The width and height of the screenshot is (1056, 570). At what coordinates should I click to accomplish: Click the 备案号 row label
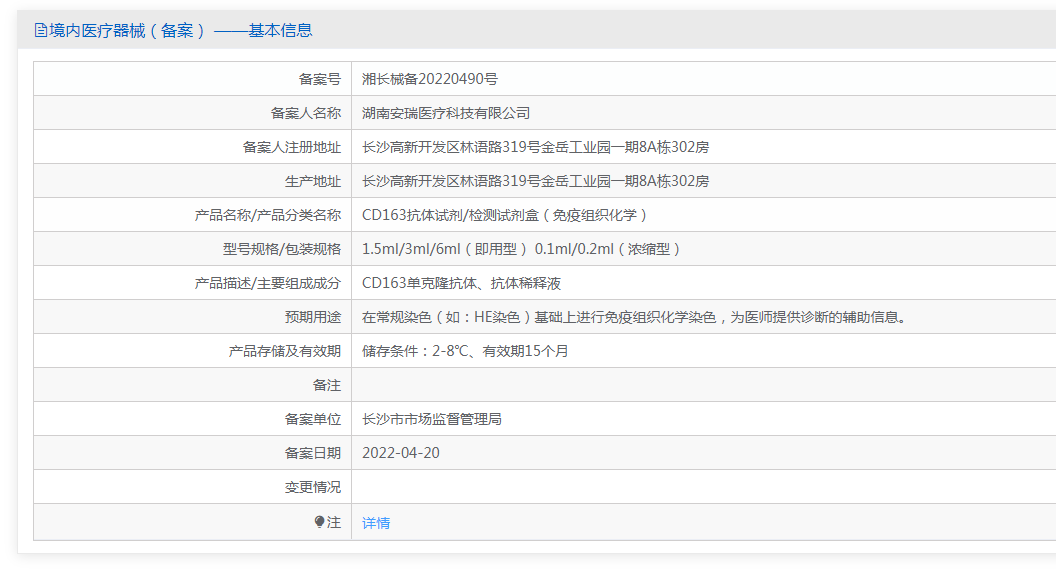tap(320, 79)
